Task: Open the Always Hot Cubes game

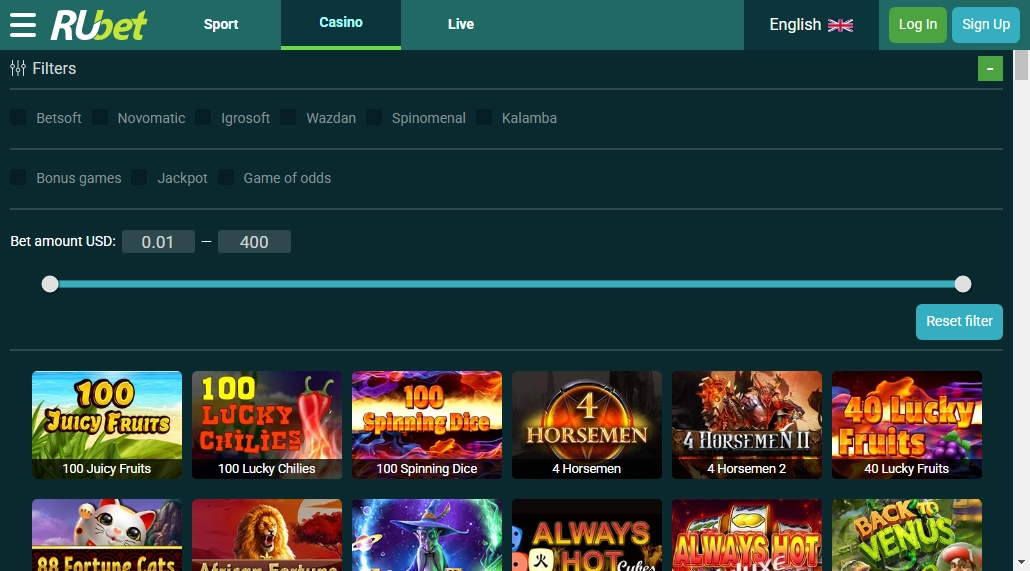Action: point(587,535)
